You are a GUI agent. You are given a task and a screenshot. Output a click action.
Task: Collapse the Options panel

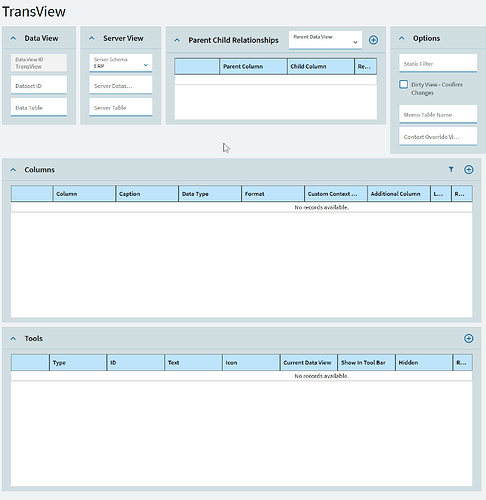(x=402, y=38)
